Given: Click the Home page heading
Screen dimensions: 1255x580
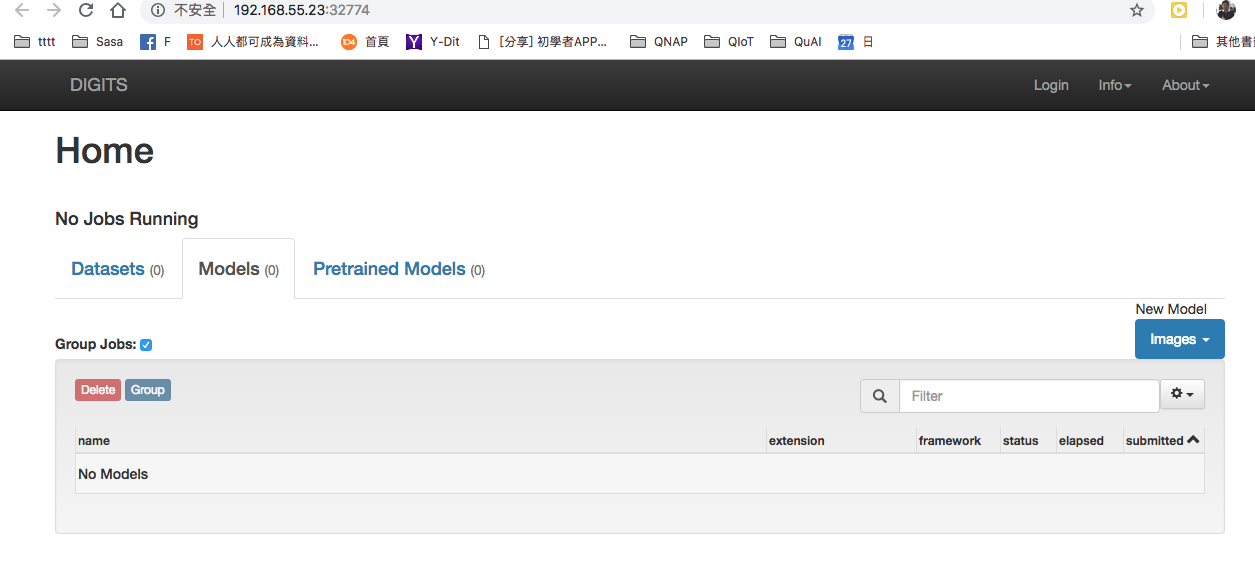Looking at the screenshot, I should 105,151.
